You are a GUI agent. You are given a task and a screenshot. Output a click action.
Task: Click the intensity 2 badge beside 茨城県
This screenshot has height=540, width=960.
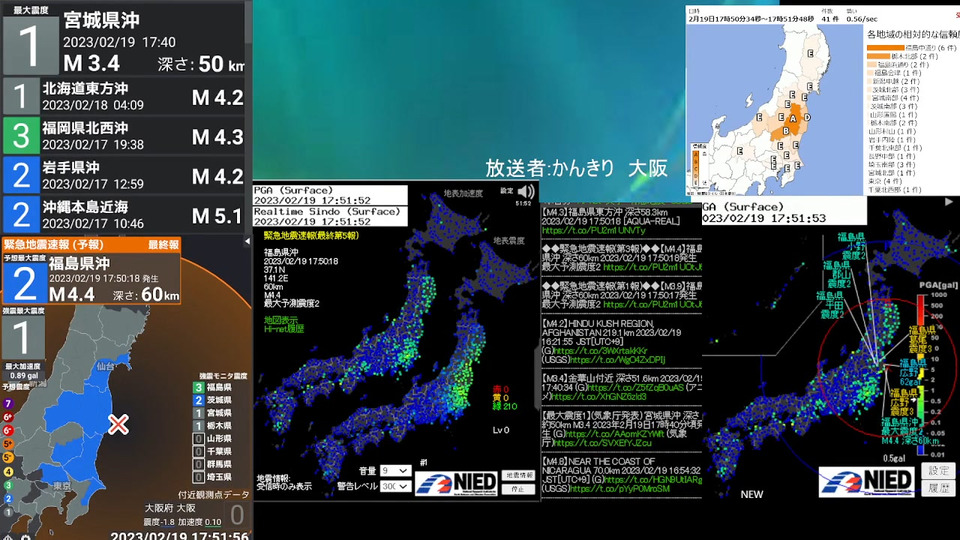point(198,400)
